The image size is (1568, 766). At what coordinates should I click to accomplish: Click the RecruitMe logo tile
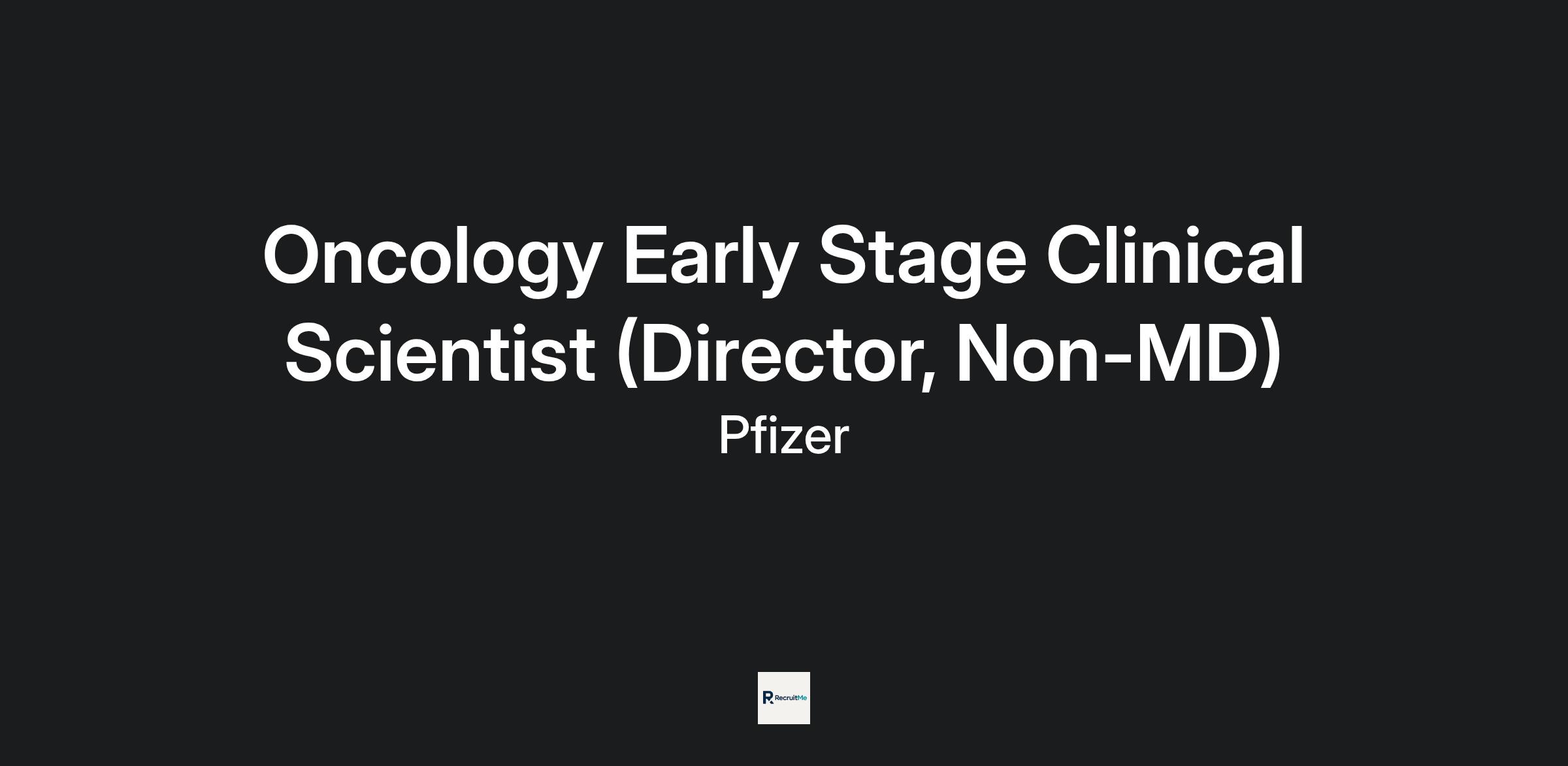783,697
